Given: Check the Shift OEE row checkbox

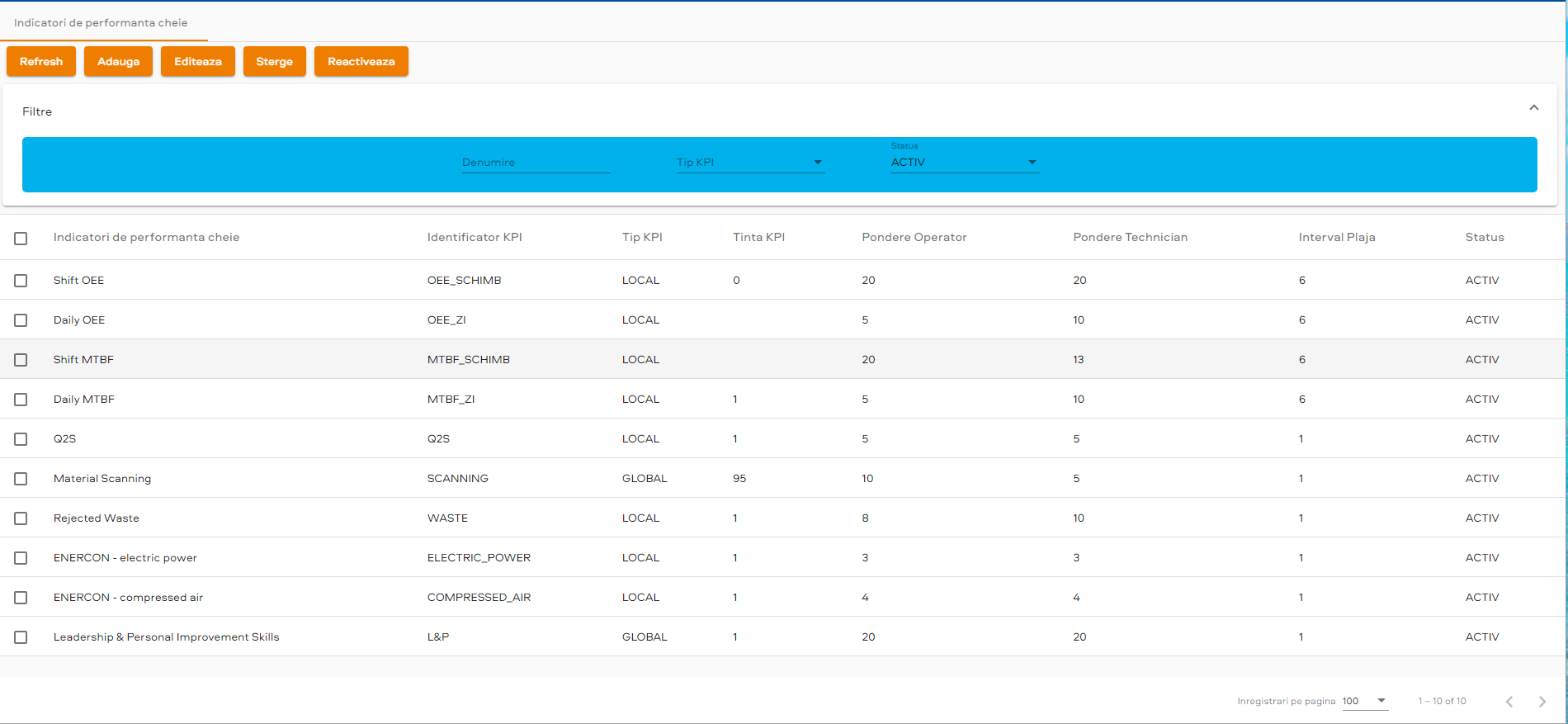Looking at the screenshot, I should [x=21, y=281].
